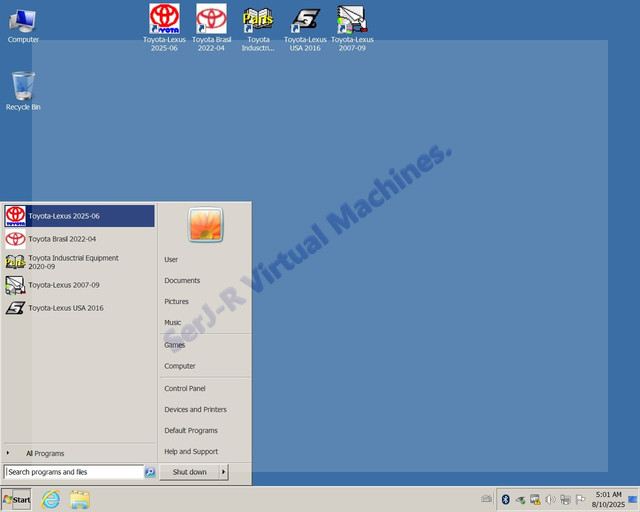
Task: Click the keyboard icon on taskbar
Action: 486,499
